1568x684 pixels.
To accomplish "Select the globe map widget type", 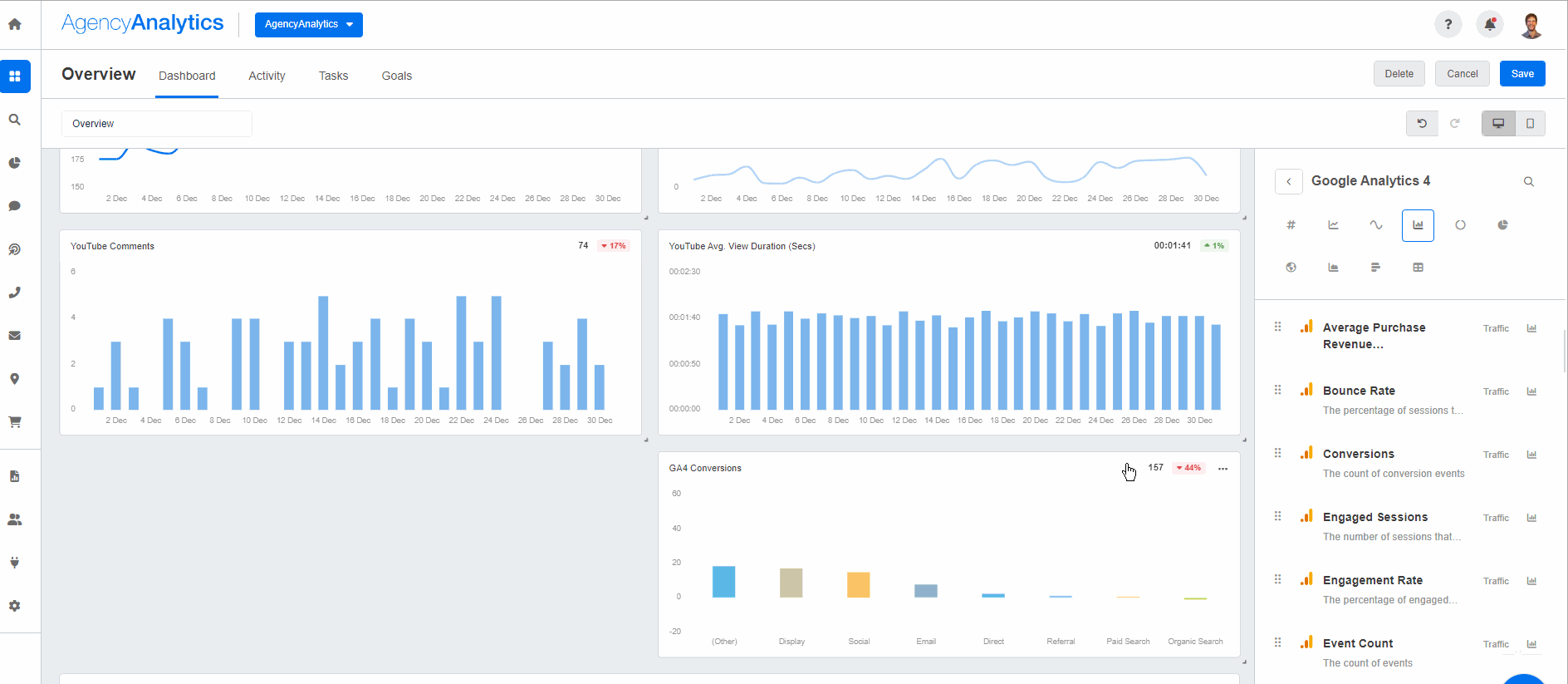I will click(1291, 268).
